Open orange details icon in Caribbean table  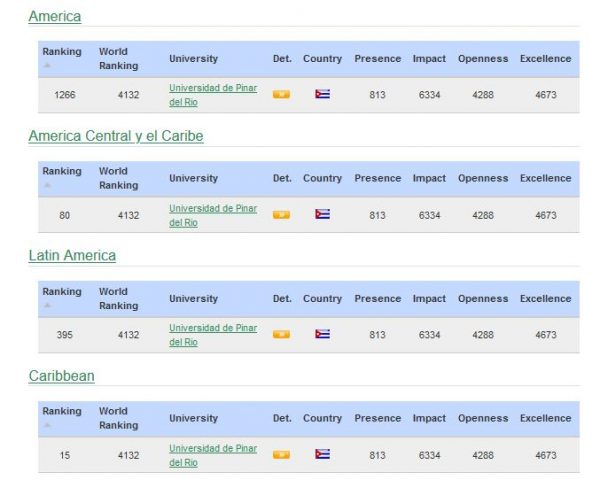(281, 455)
